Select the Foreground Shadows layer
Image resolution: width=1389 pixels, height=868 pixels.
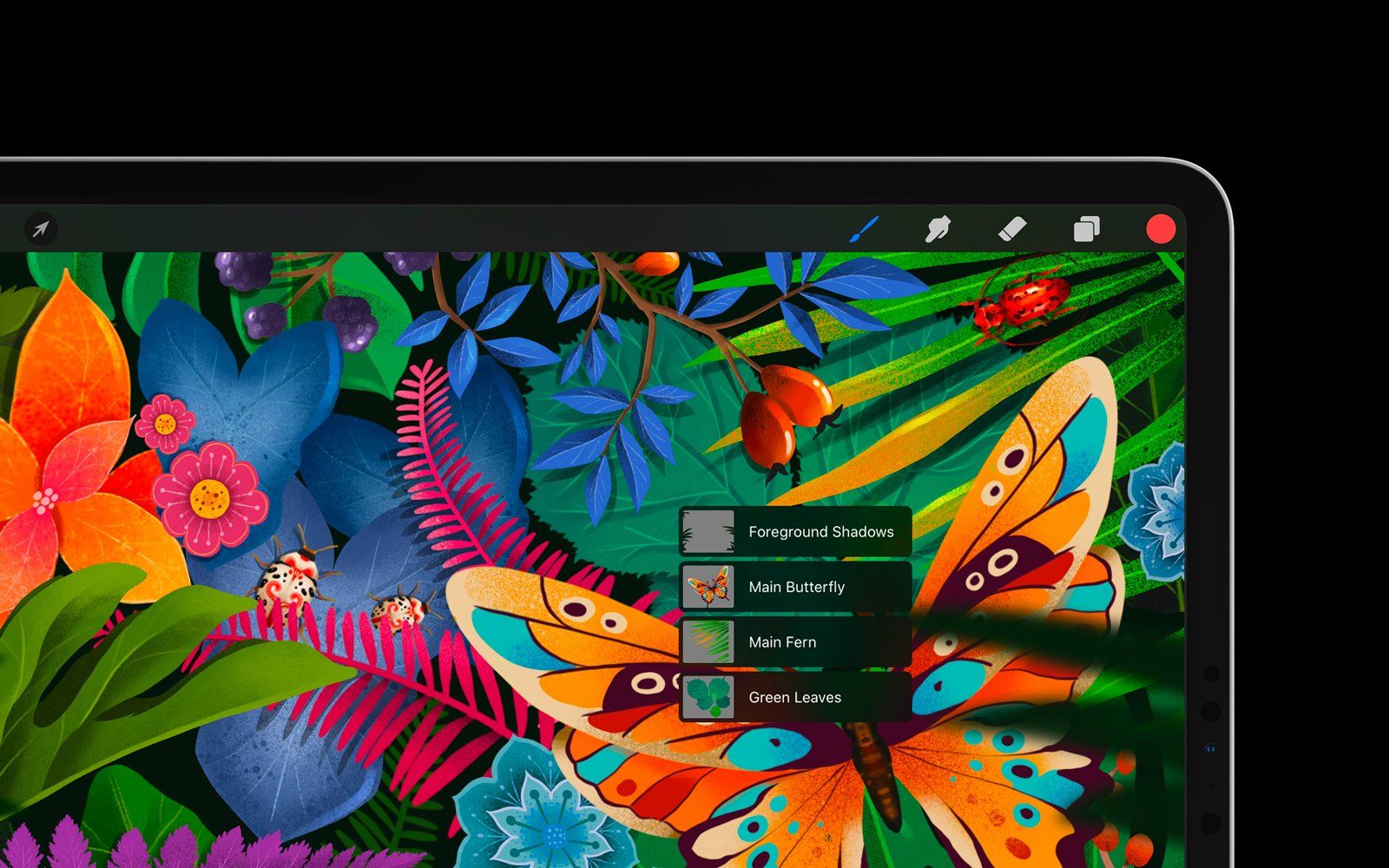(795, 531)
